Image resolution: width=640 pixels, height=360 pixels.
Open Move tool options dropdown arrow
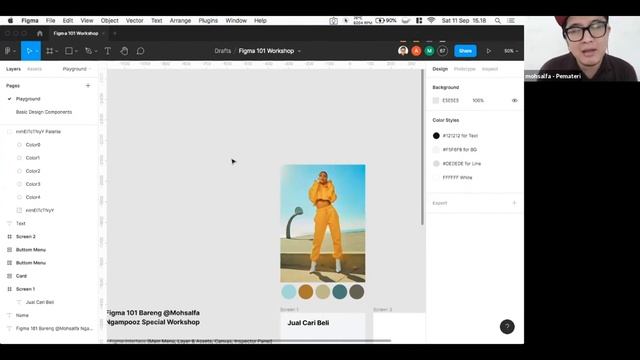tap(37, 51)
